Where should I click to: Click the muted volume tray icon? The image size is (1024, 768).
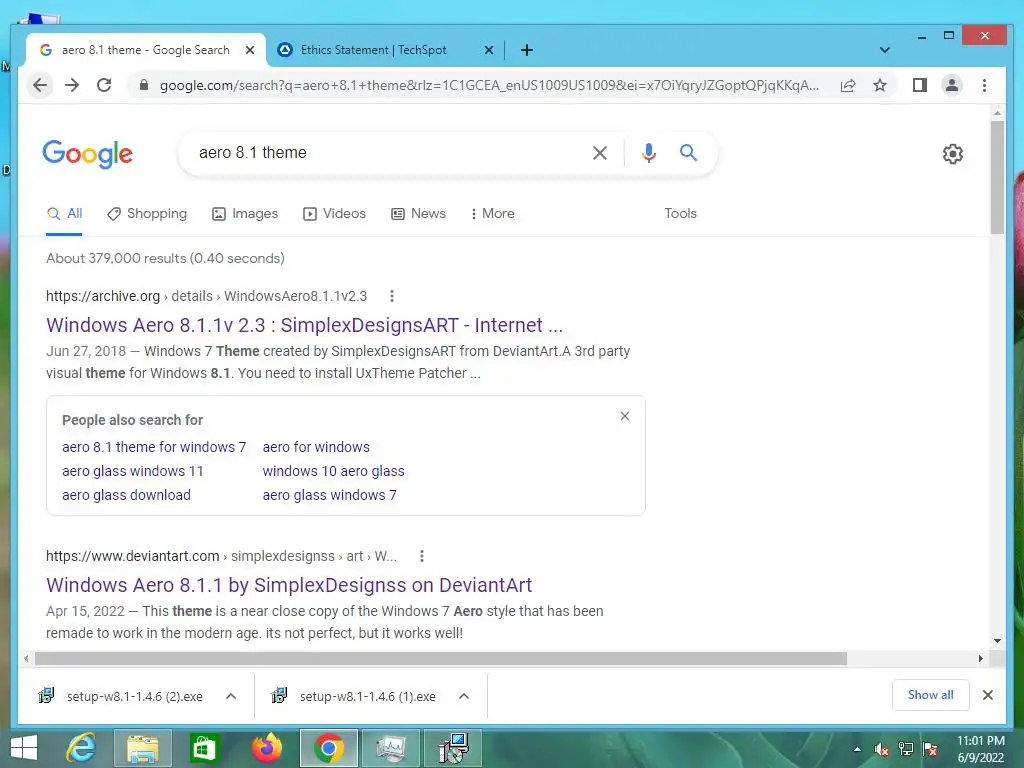[x=882, y=750]
